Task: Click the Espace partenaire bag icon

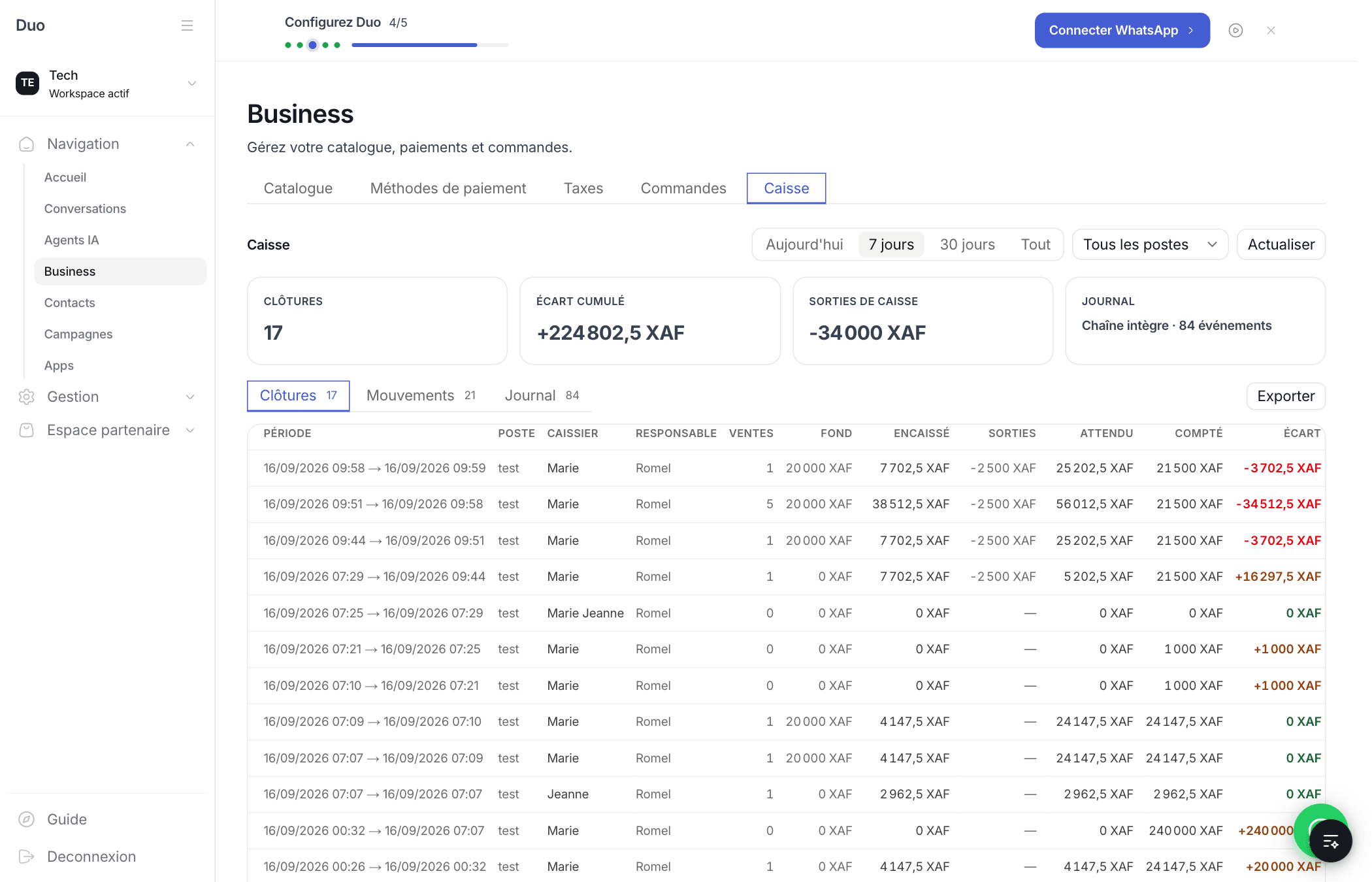Action: click(27, 430)
